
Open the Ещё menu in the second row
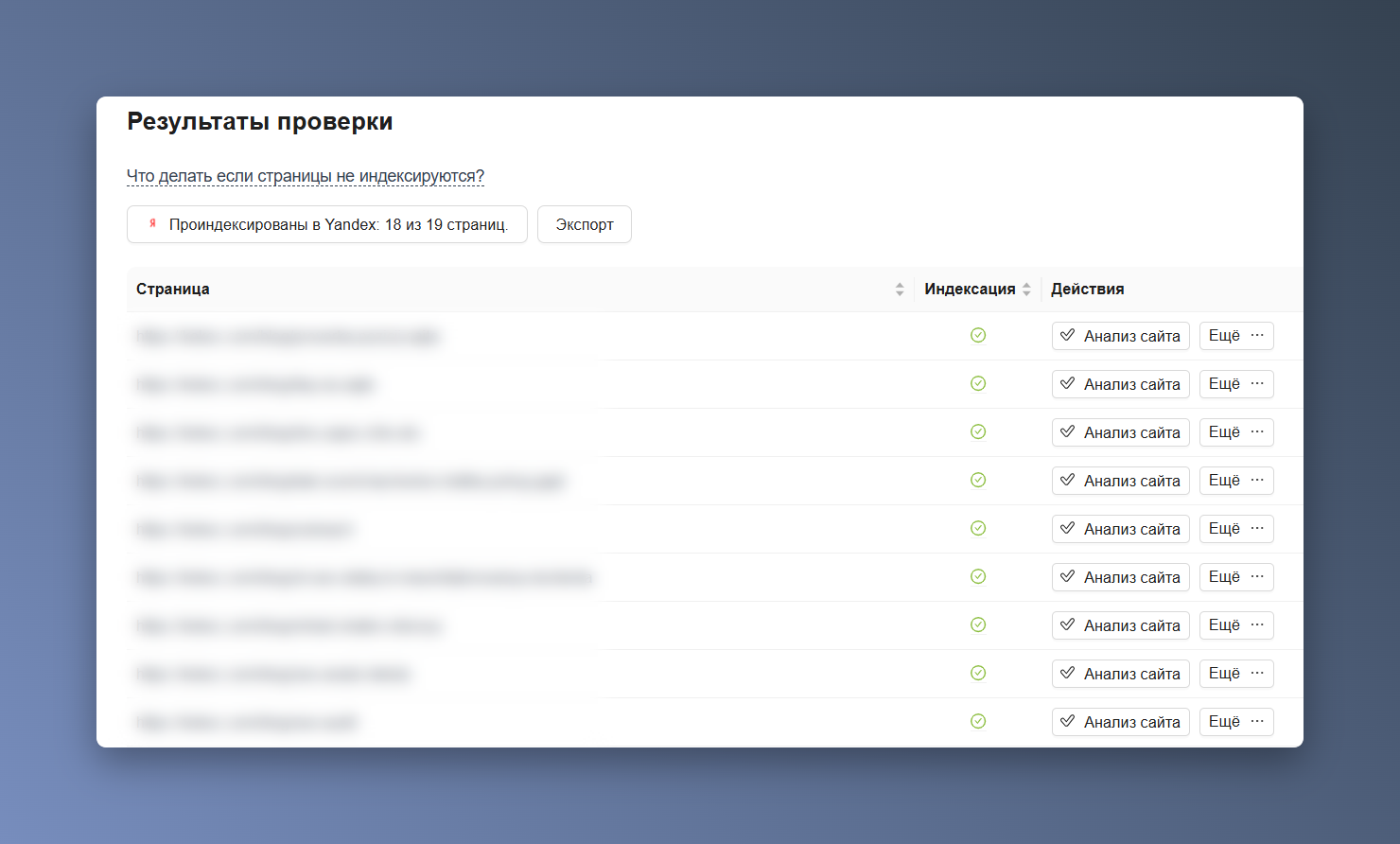1236,384
